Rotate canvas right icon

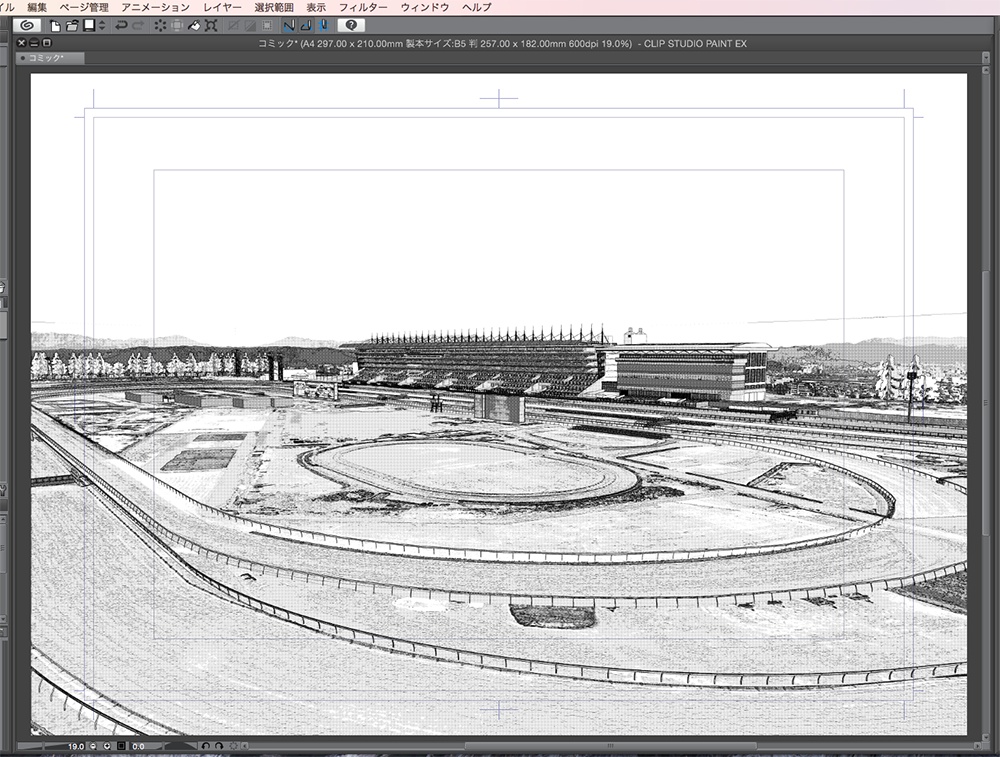tap(219, 746)
